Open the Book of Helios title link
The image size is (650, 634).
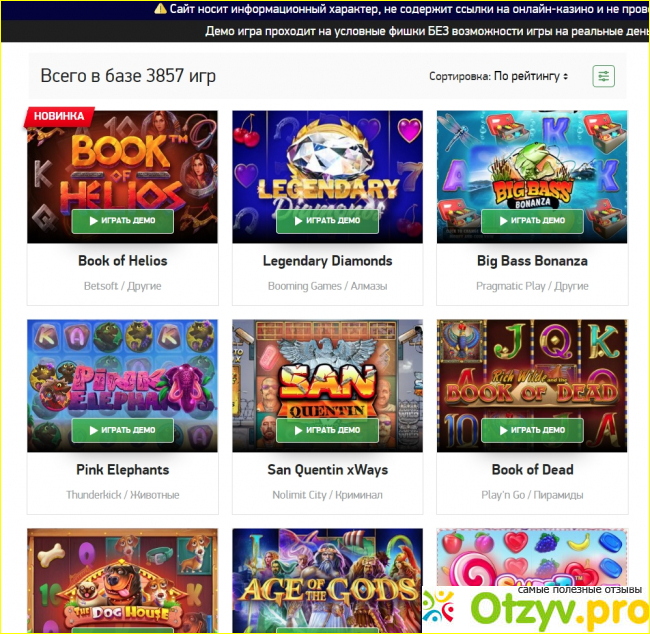click(x=123, y=261)
